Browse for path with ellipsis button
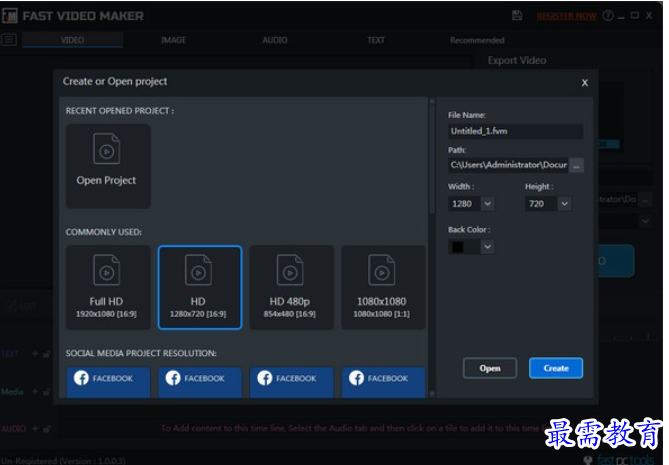This screenshot has height=465, width=669. click(576, 166)
